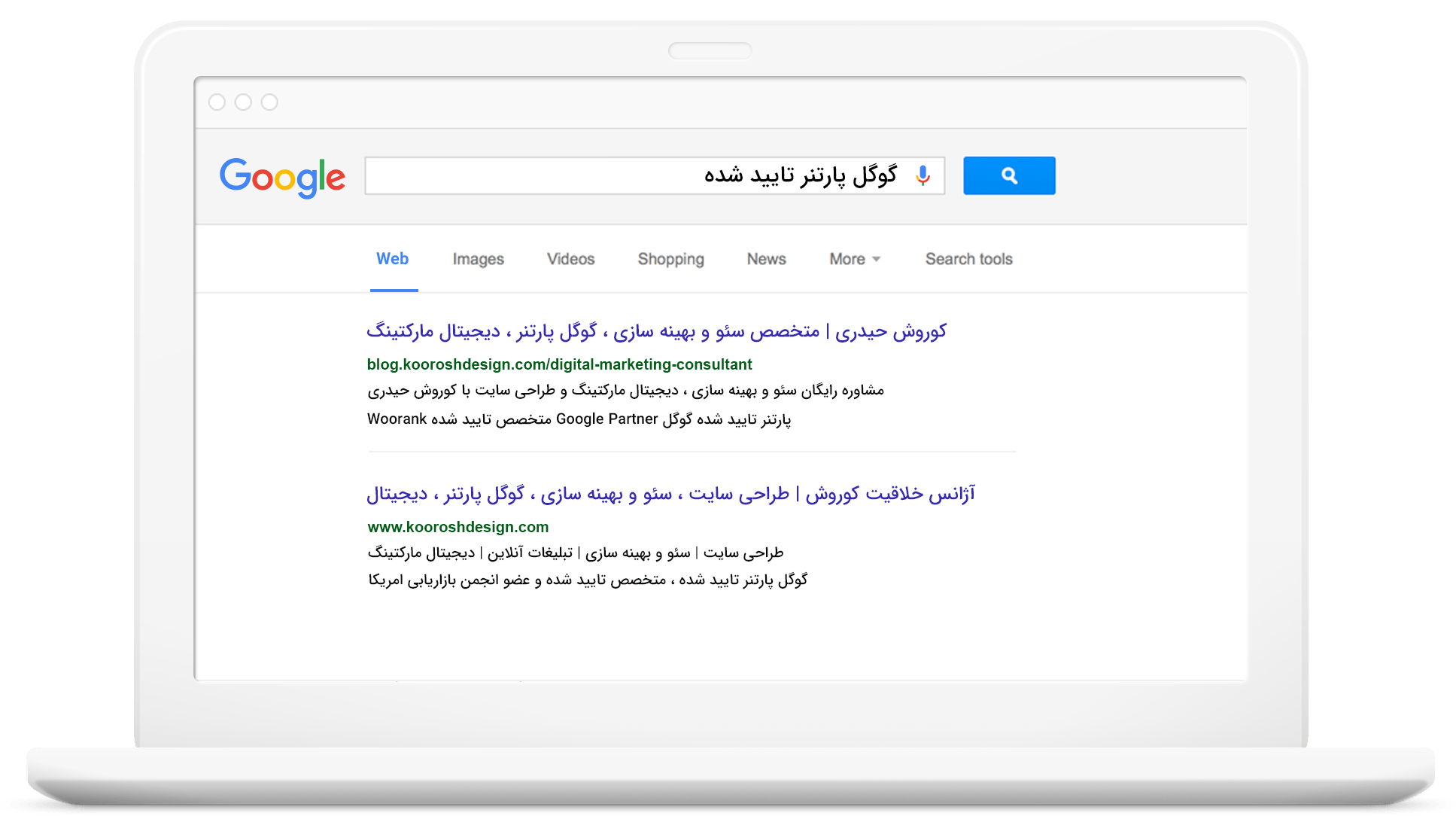The image size is (1456, 816).
Task: Select the Web tab
Action: (x=392, y=259)
